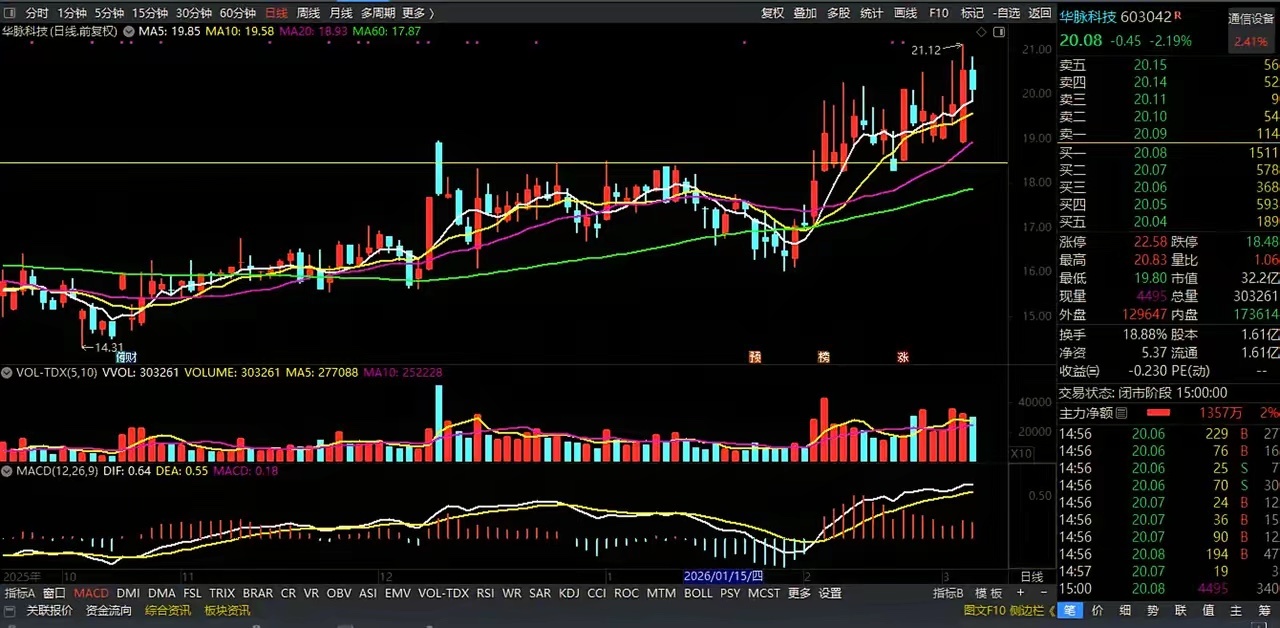Open the 叠加 overlay menu
Image resolution: width=1280 pixels, height=628 pixels.
click(x=805, y=13)
